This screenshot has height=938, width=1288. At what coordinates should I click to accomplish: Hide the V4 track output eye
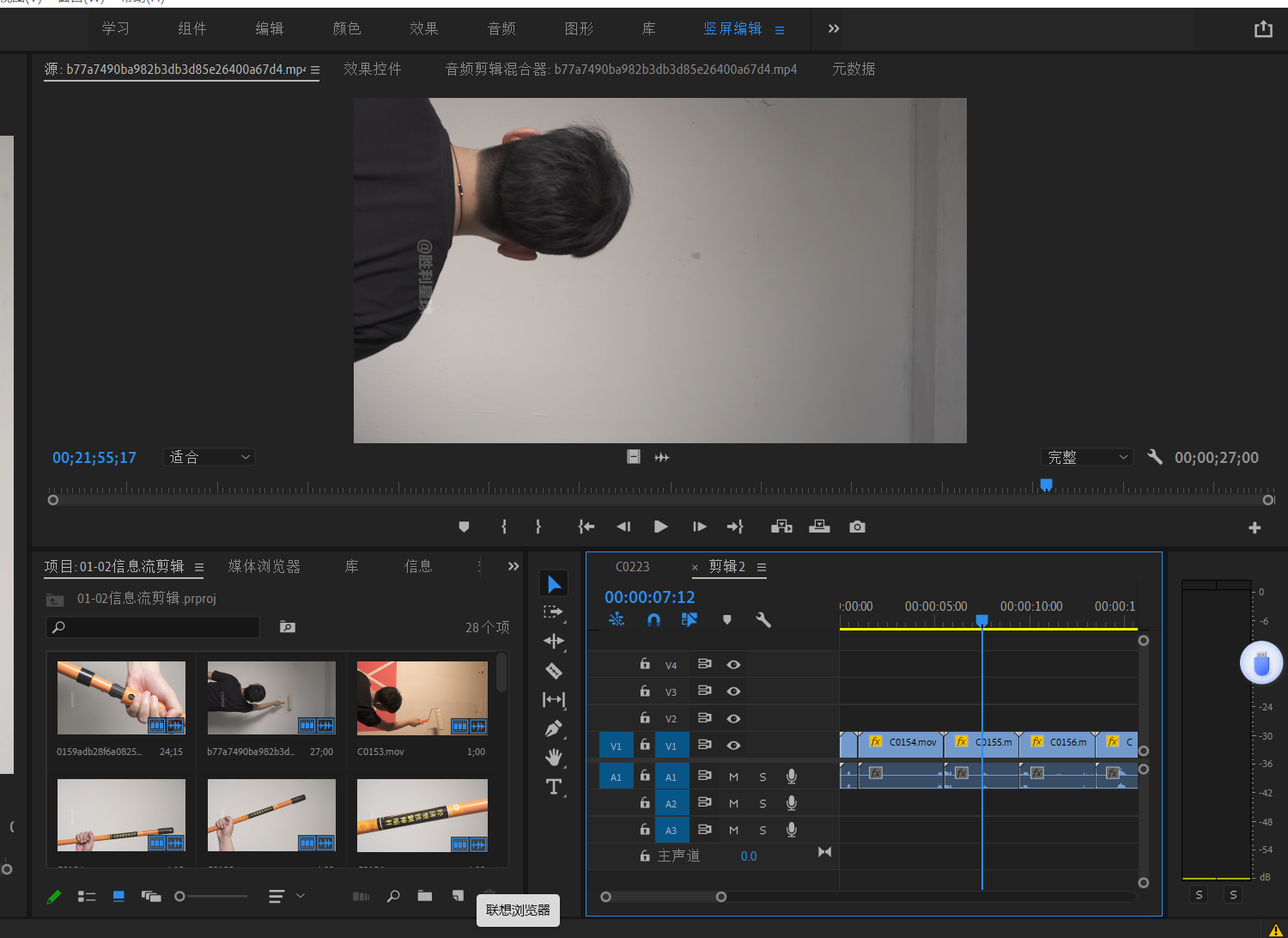click(733, 665)
